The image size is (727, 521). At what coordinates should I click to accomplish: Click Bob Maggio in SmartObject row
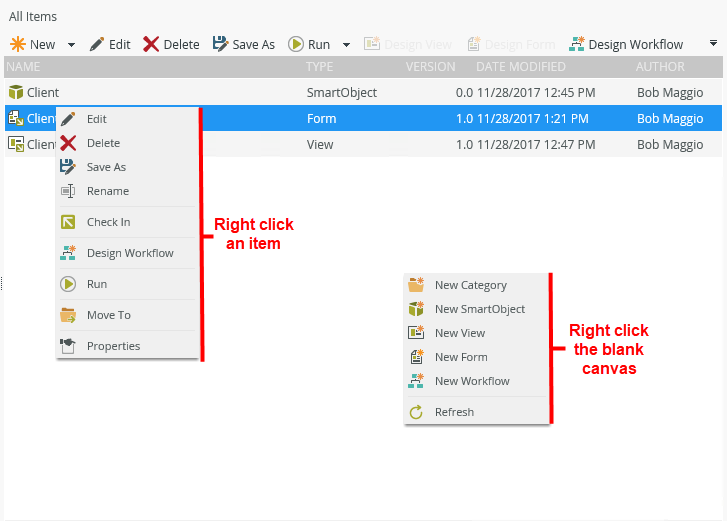click(x=670, y=93)
